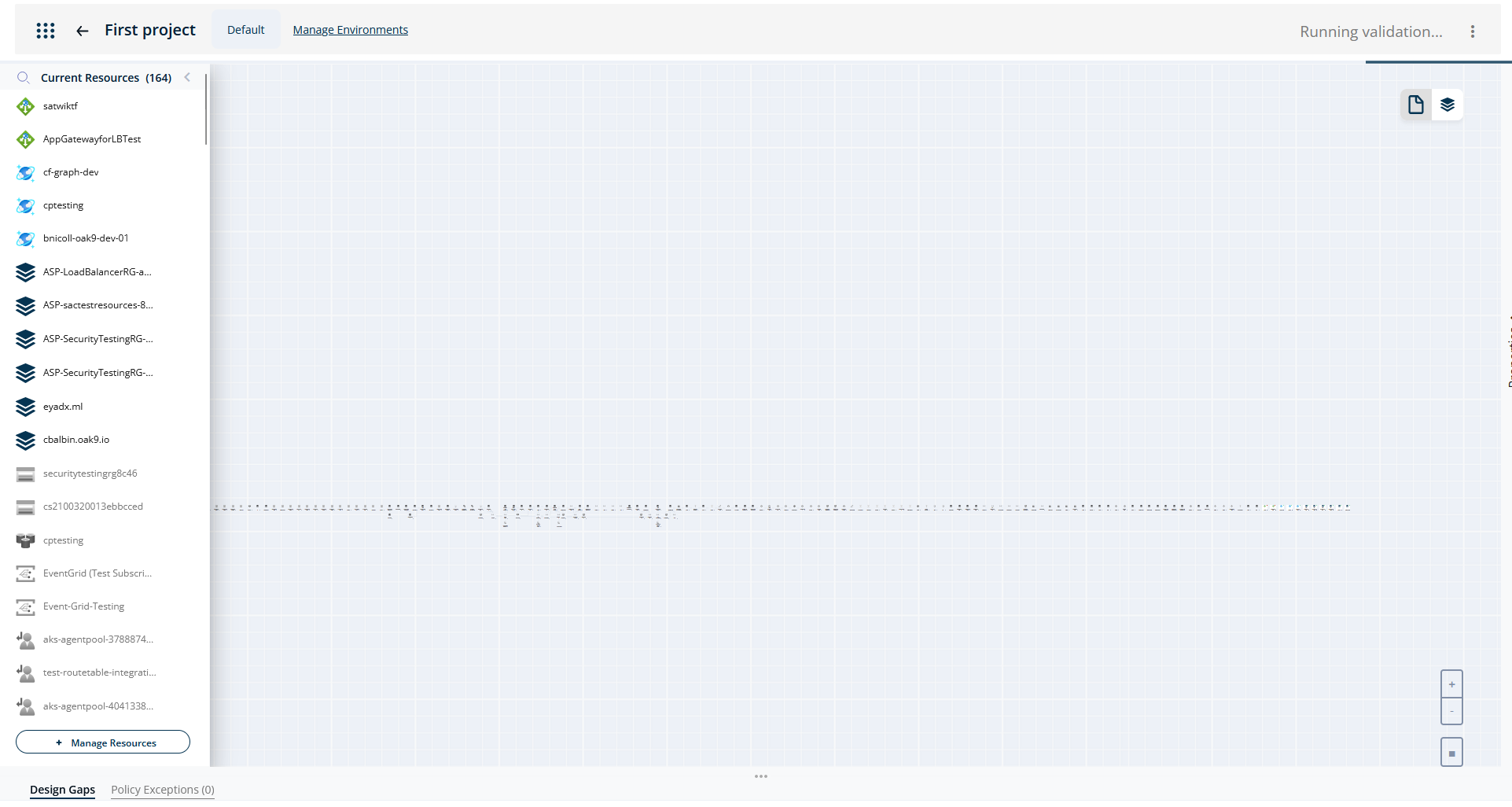Select the securitytestingrg8c46 resource name
This screenshot has height=807, width=1512.
coord(90,474)
